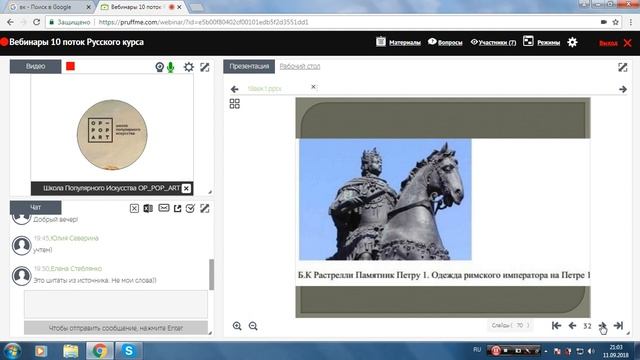Open the slide thumbnails grid view
This screenshot has width=640, height=360.
click(235, 104)
